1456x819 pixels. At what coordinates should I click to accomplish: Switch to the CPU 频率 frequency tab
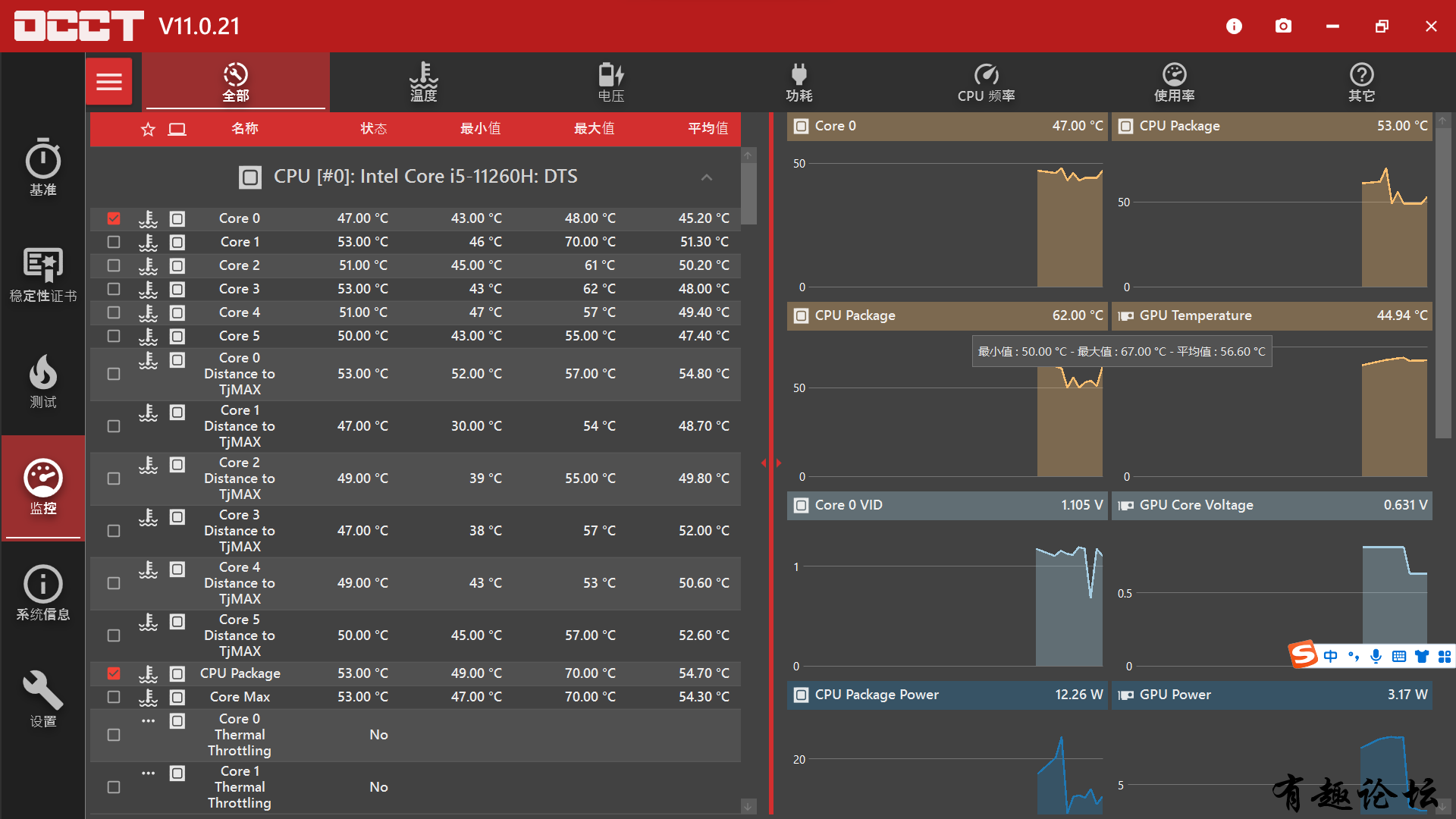point(986,82)
